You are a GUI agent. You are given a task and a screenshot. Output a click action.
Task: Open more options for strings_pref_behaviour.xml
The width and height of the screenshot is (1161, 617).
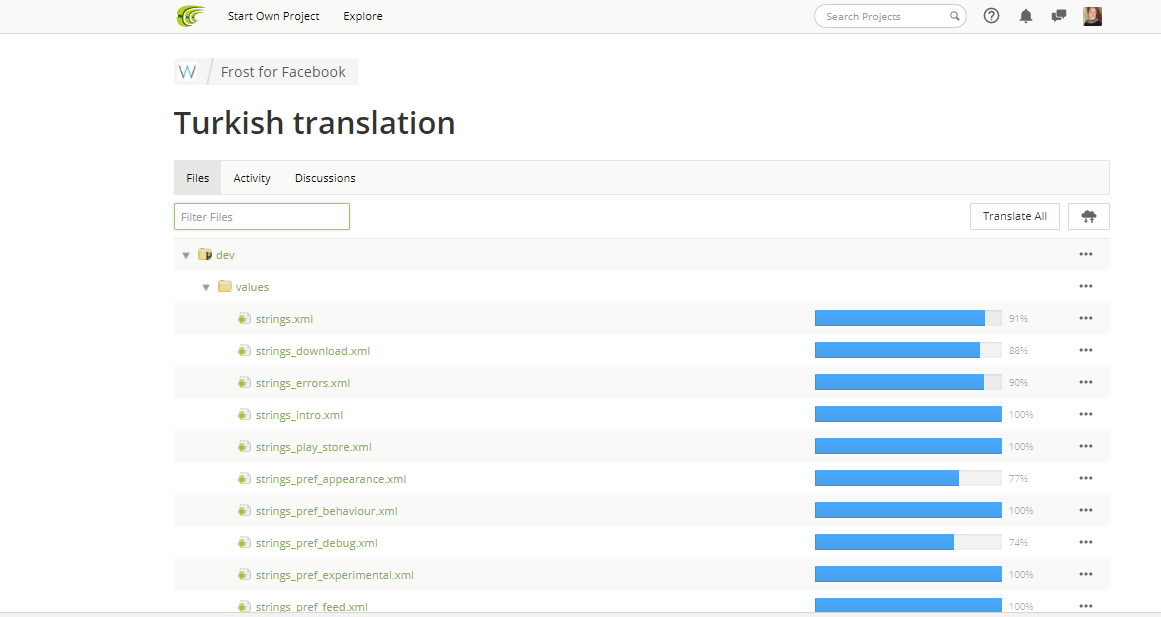pos(1085,510)
